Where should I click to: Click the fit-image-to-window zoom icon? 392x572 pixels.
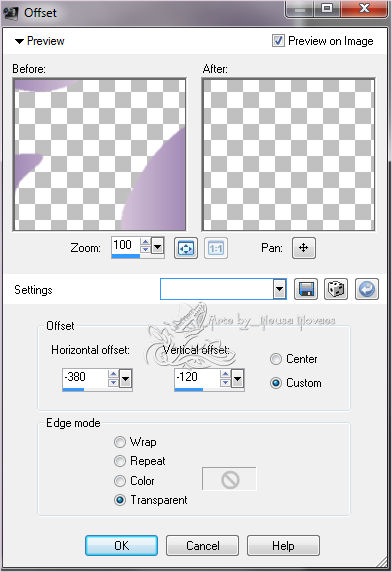pos(186,248)
